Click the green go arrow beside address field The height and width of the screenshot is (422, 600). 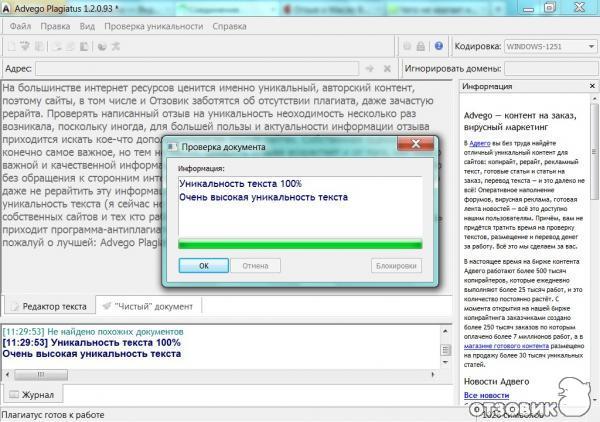click(369, 68)
